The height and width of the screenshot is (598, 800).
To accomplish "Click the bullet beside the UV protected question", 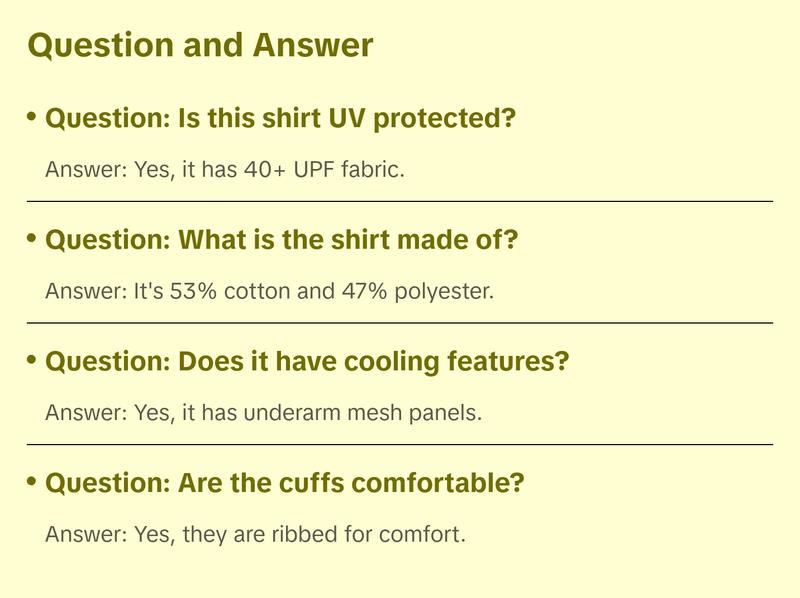I will 32,118.
